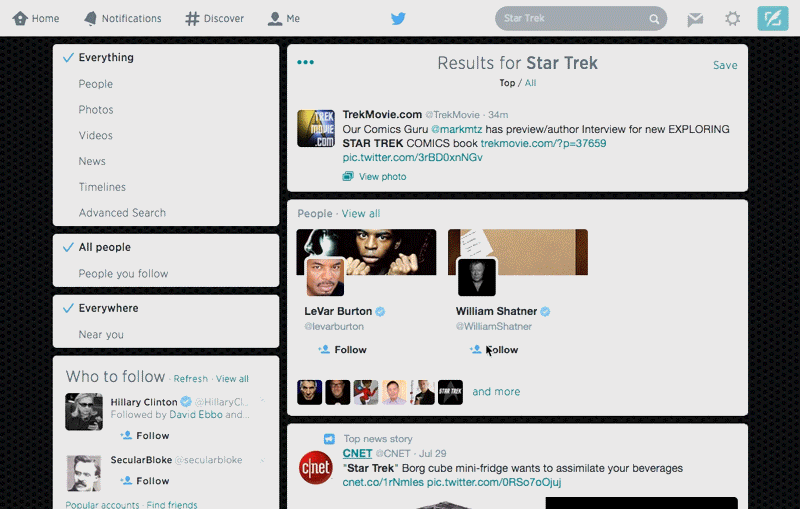Click the Top news story icon
The image size is (800, 509).
click(330, 439)
